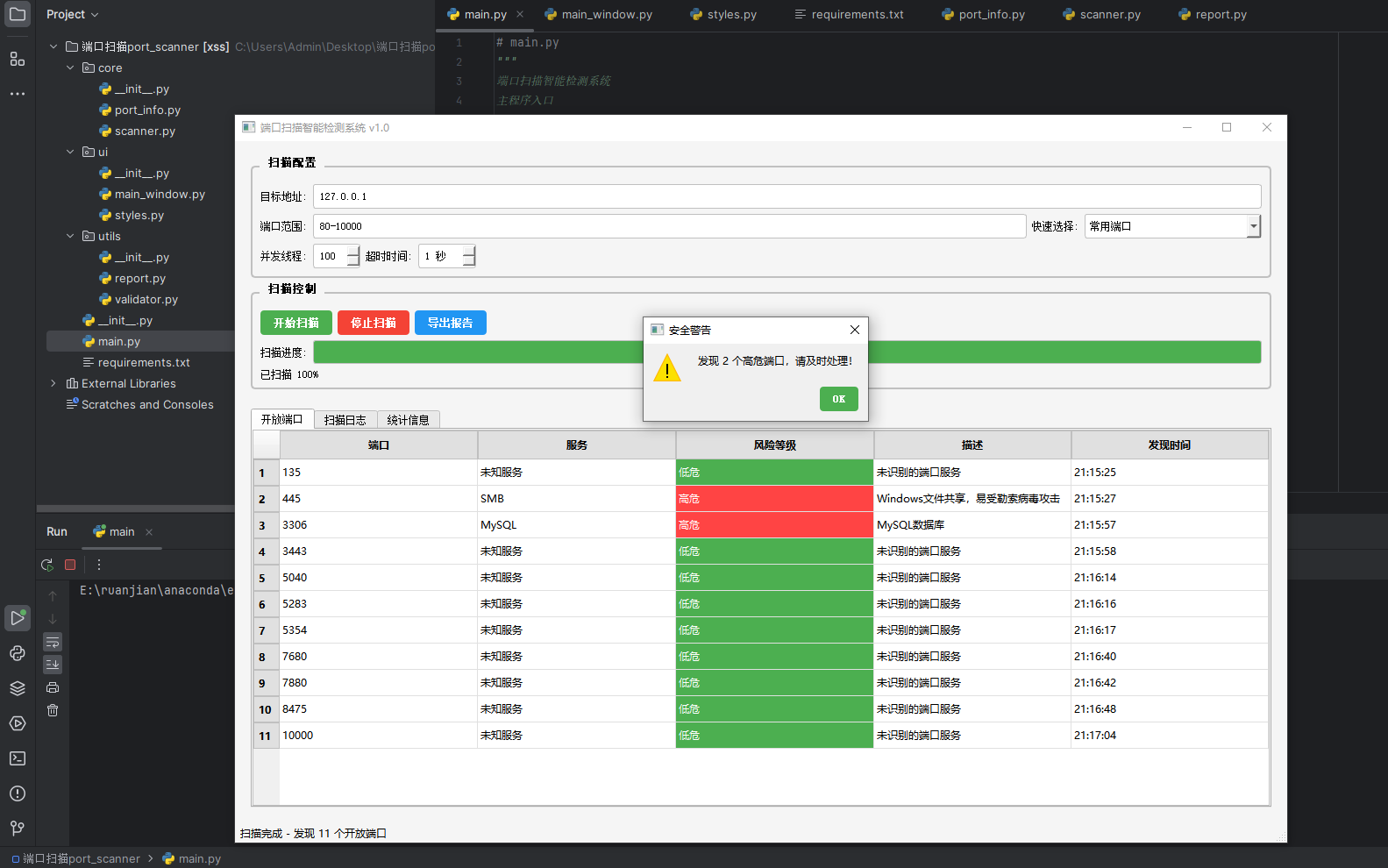The width and height of the screenshot is (1388, 868).
Task: Open the more tool windows ellipsis
Action: [x=18, y=93]
